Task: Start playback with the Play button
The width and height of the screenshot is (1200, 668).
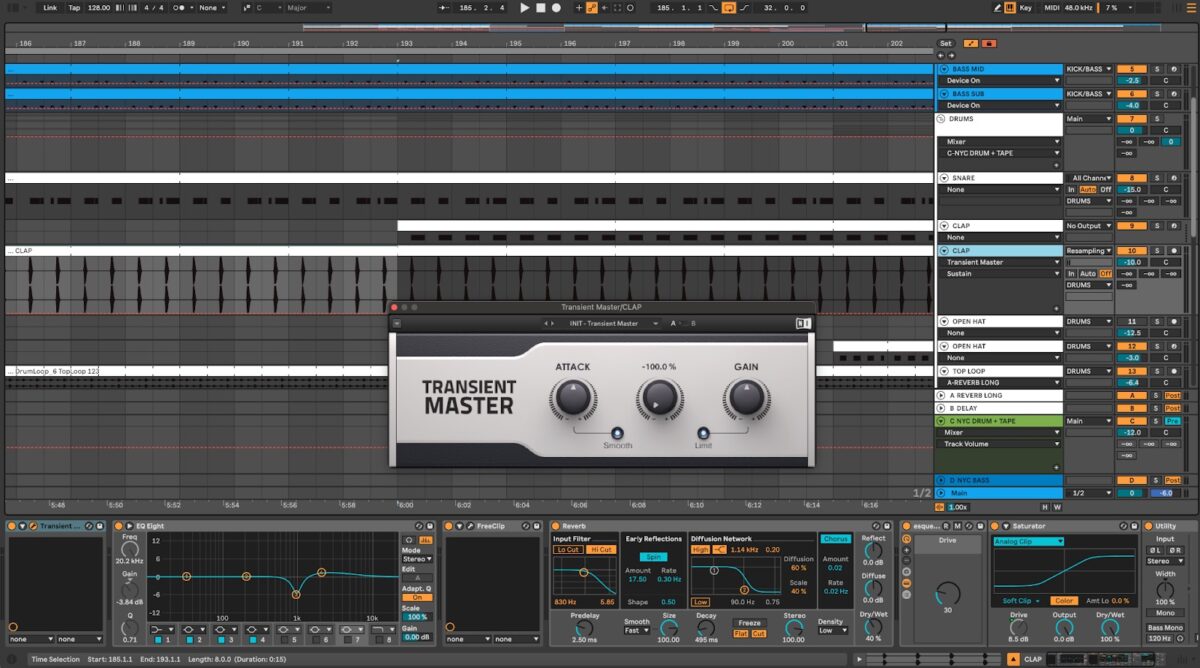Action: [525, 7]
